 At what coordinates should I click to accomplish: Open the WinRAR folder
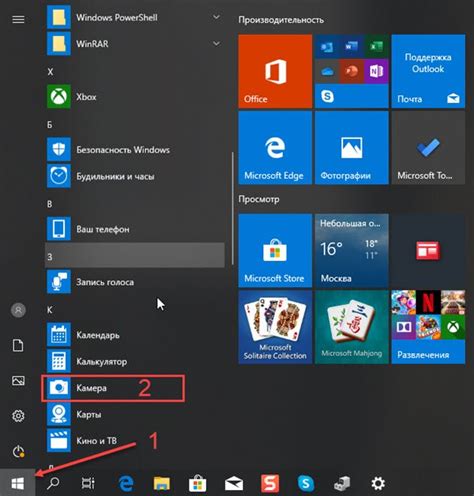[135, 44]
